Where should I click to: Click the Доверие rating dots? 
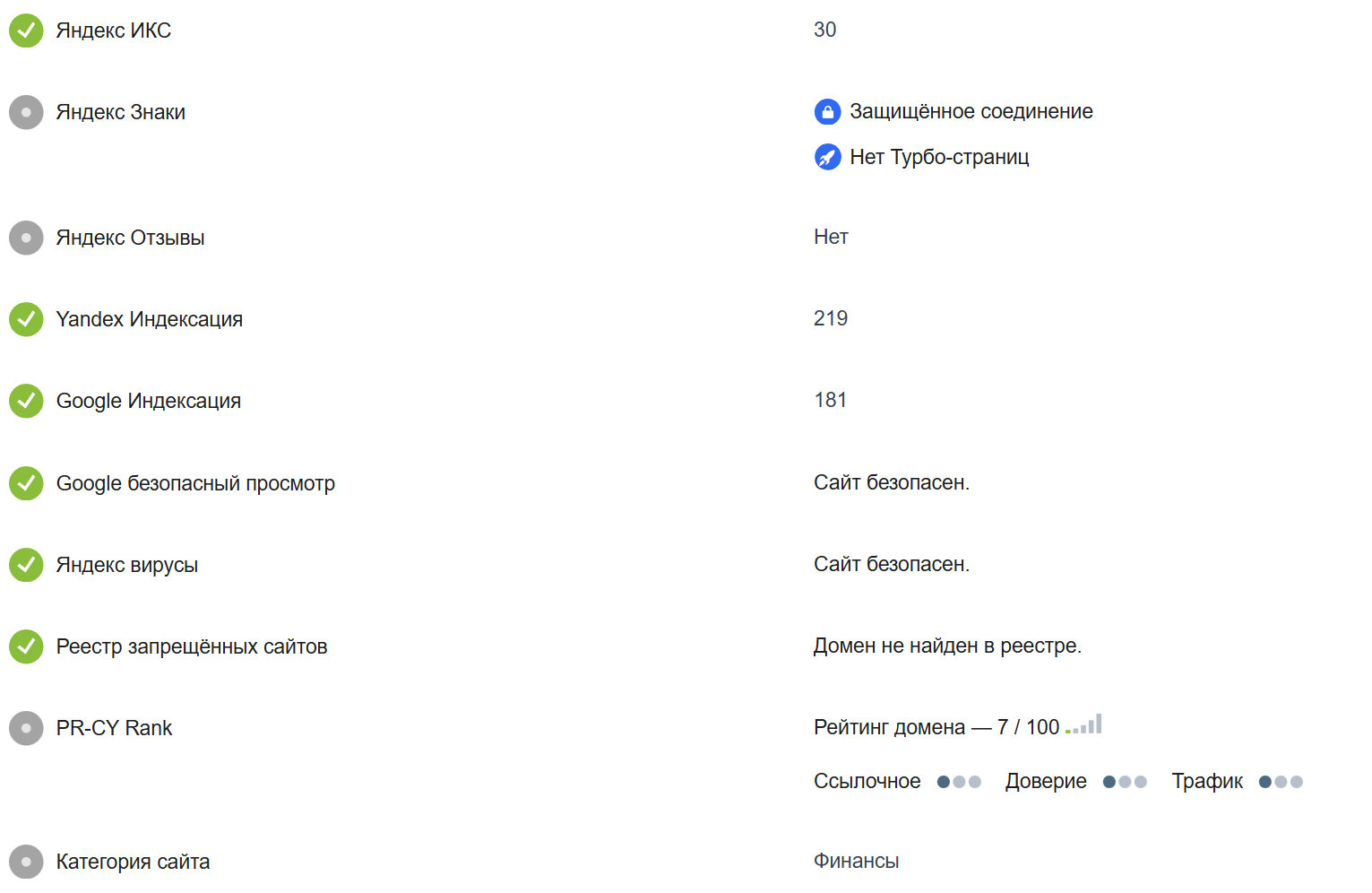pos(1125,782)
